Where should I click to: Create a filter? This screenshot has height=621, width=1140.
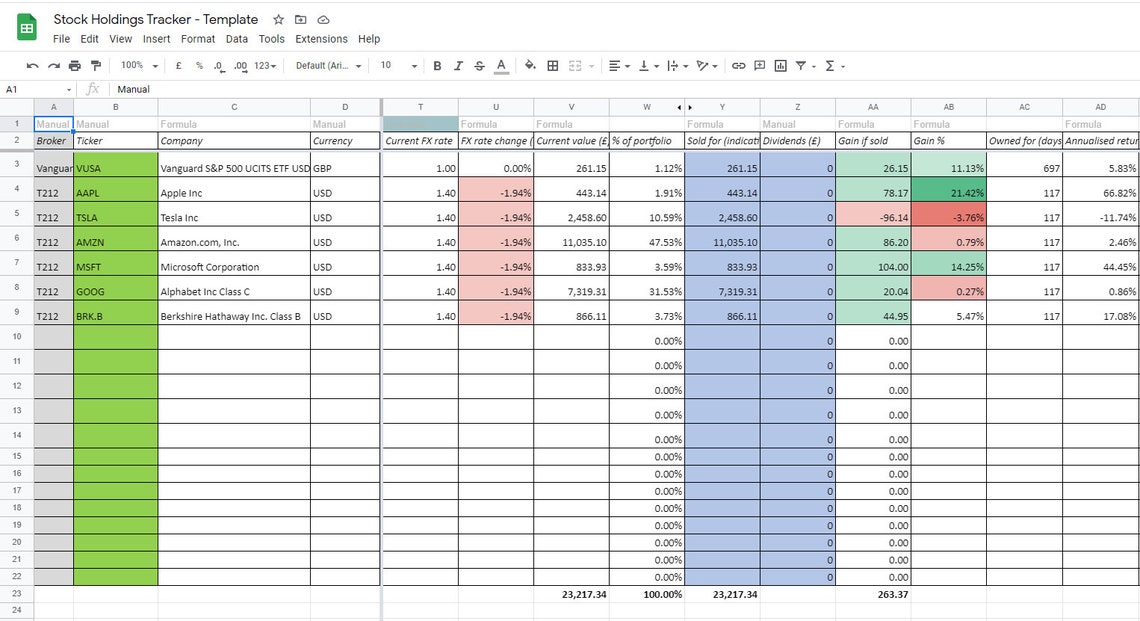click(x=802, y=65)
